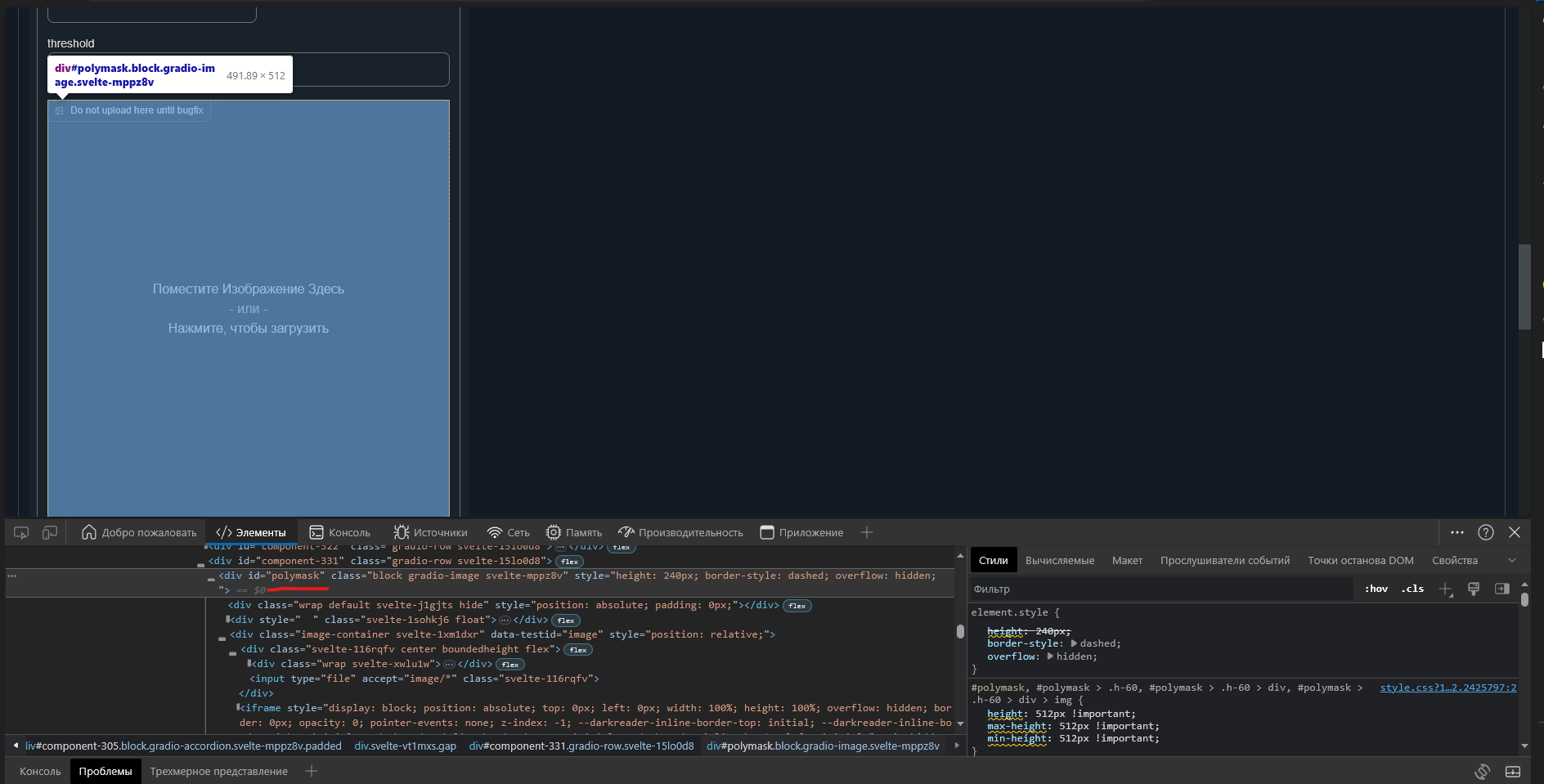Select the inspect element cursor icon

(x=21, y=532)
